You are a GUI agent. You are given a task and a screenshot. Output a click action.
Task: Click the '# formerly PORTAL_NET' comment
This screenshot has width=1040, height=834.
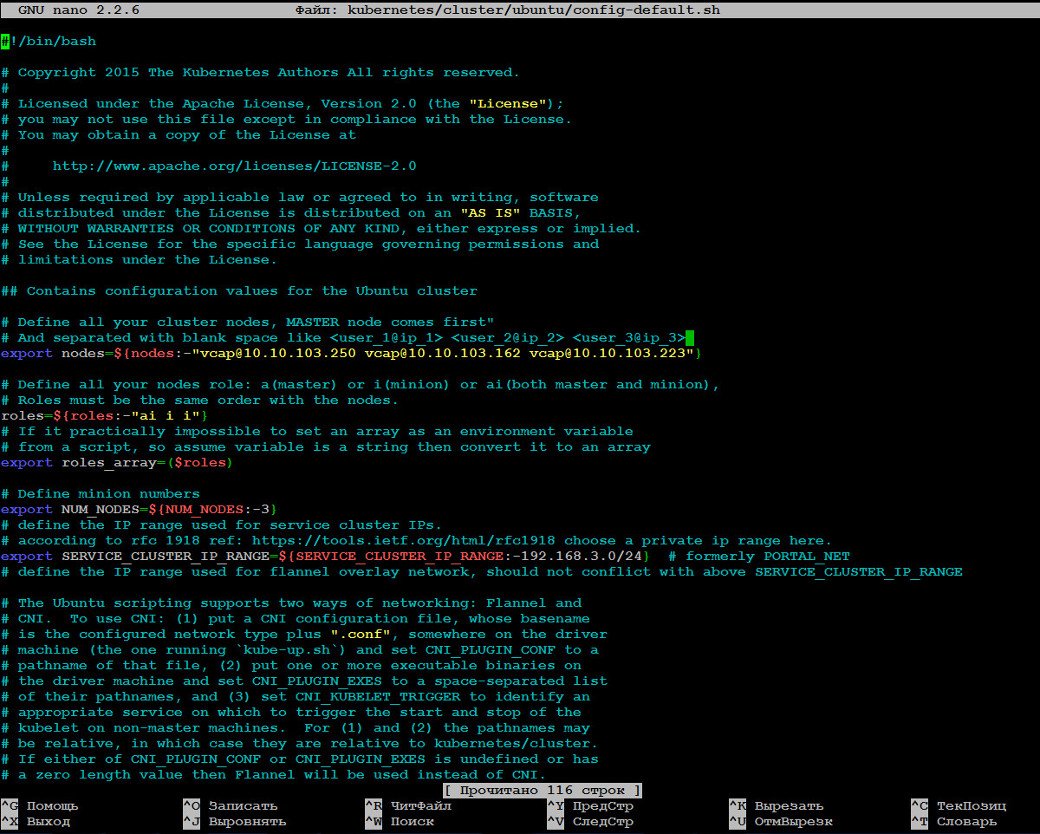[x=759, y=556]
